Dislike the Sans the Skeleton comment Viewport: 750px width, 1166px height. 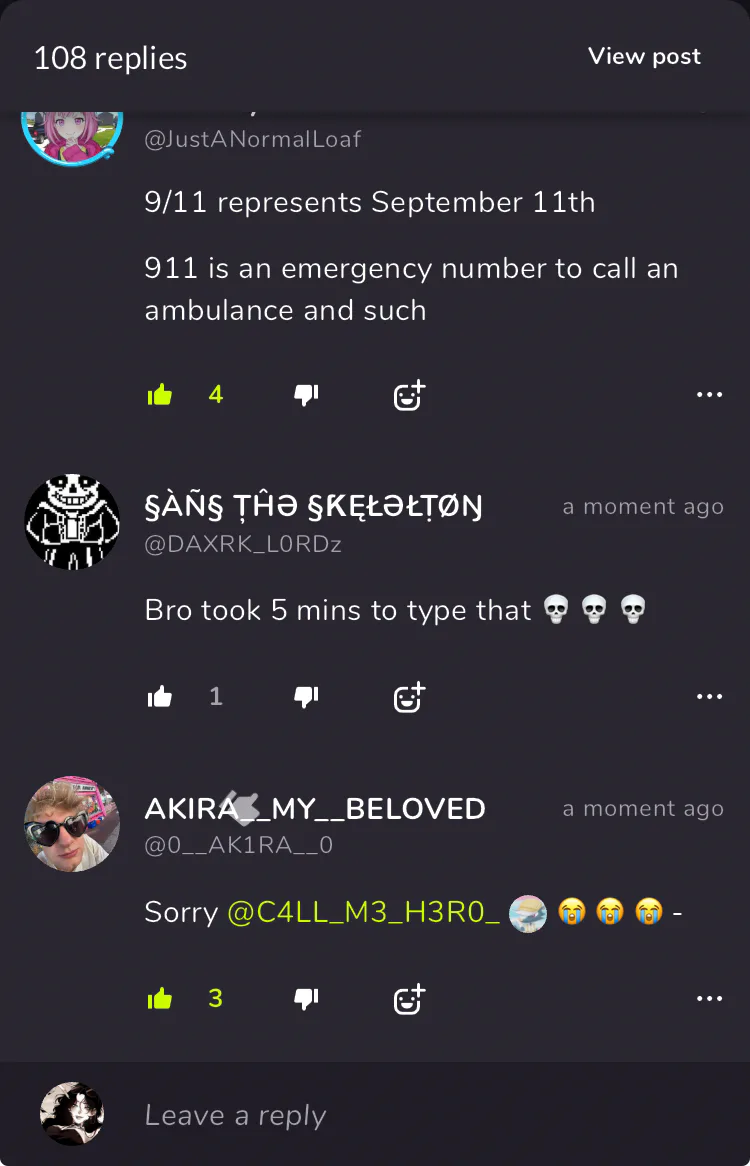click(306, 696)
